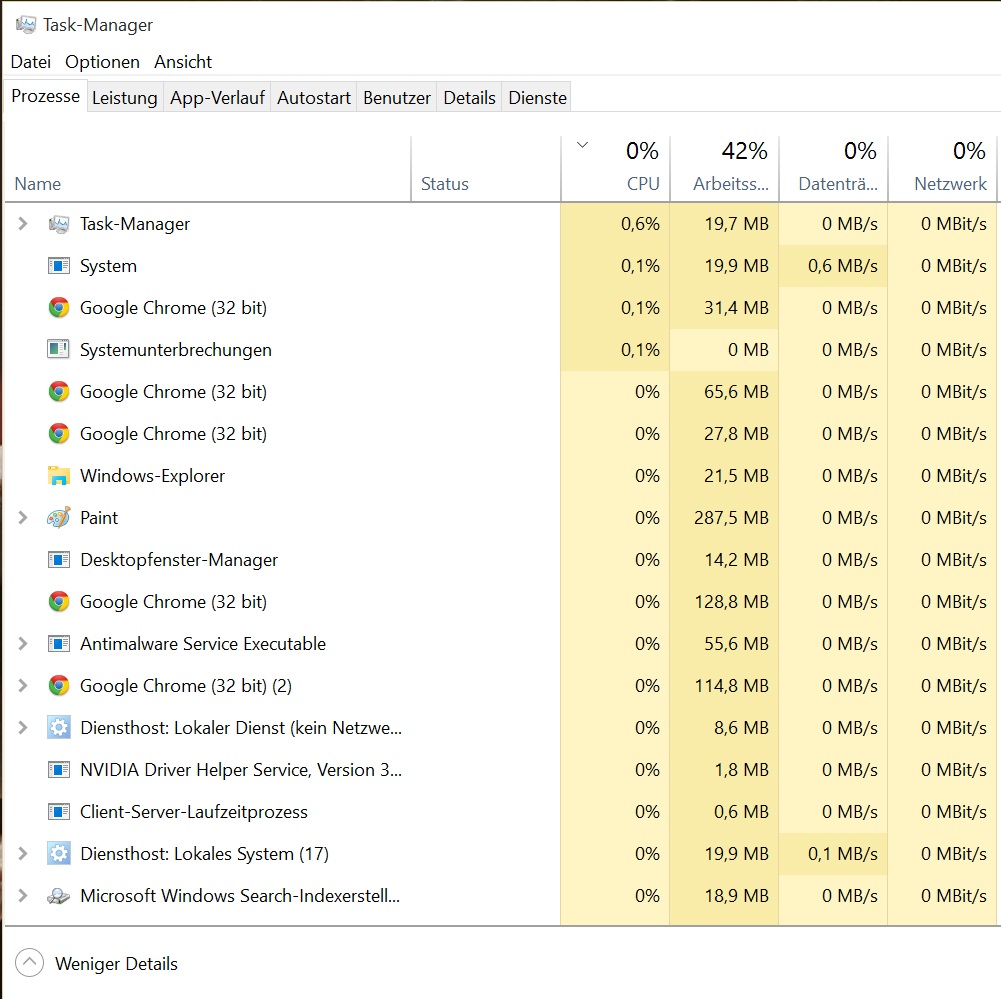Switch to the Benutzer tab

396,98
